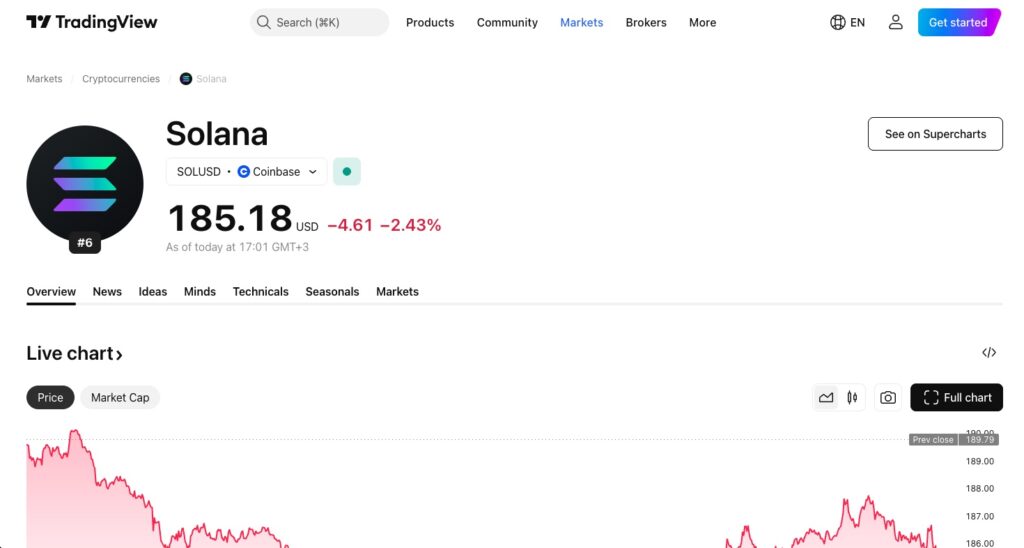This screenshot has height=548, width=1024.
Task: Click the Solana breadcrumb icon
Action: point(186,78)
